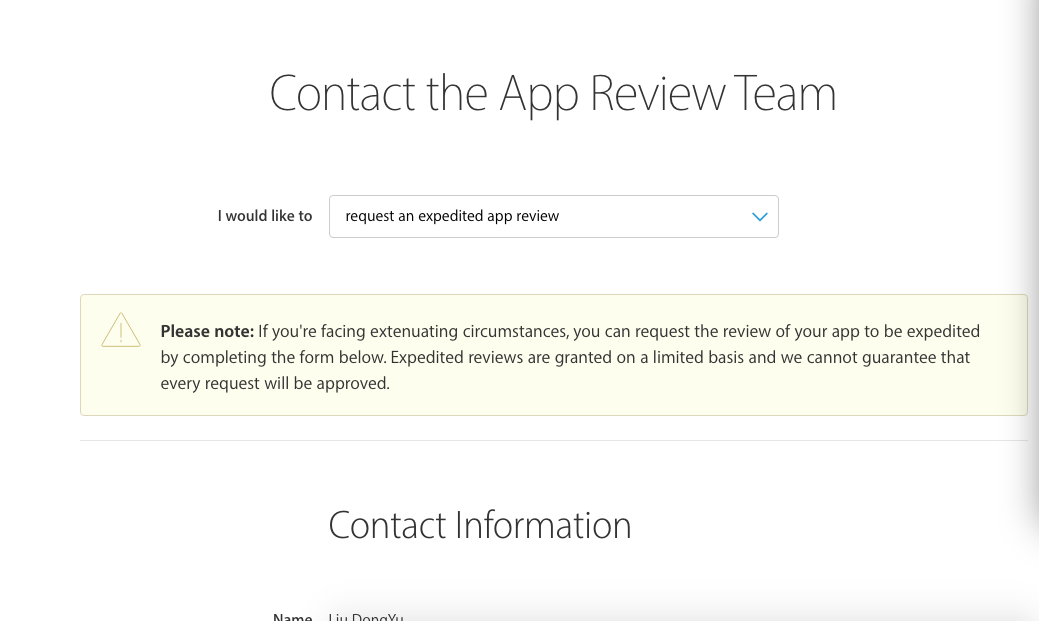This screenshot has width=1039, height=621.
Task: Click the 'I would like to' label
Action: (x=264, y=216)
